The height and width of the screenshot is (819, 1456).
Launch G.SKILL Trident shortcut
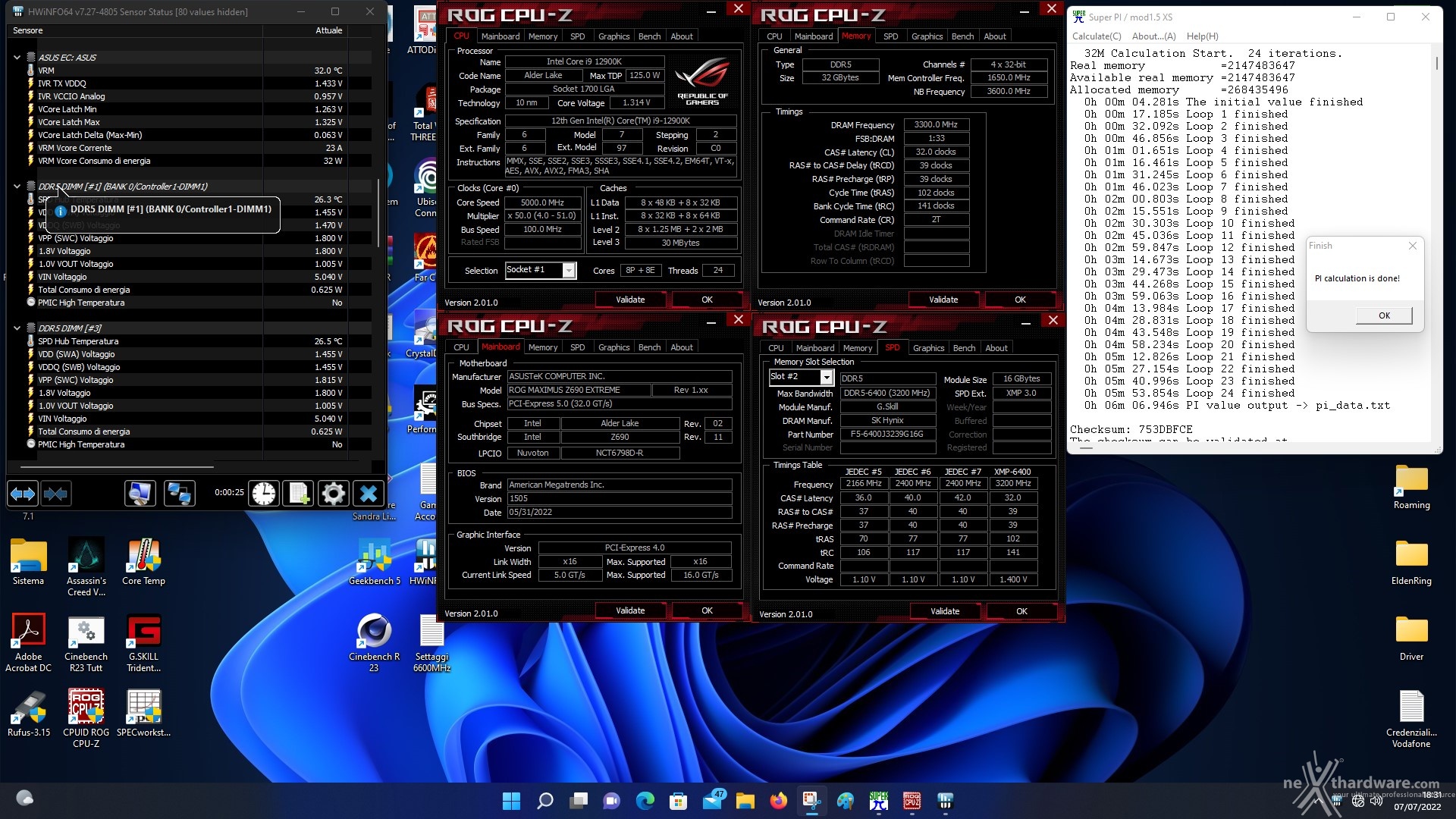click(x=143, y=643)
